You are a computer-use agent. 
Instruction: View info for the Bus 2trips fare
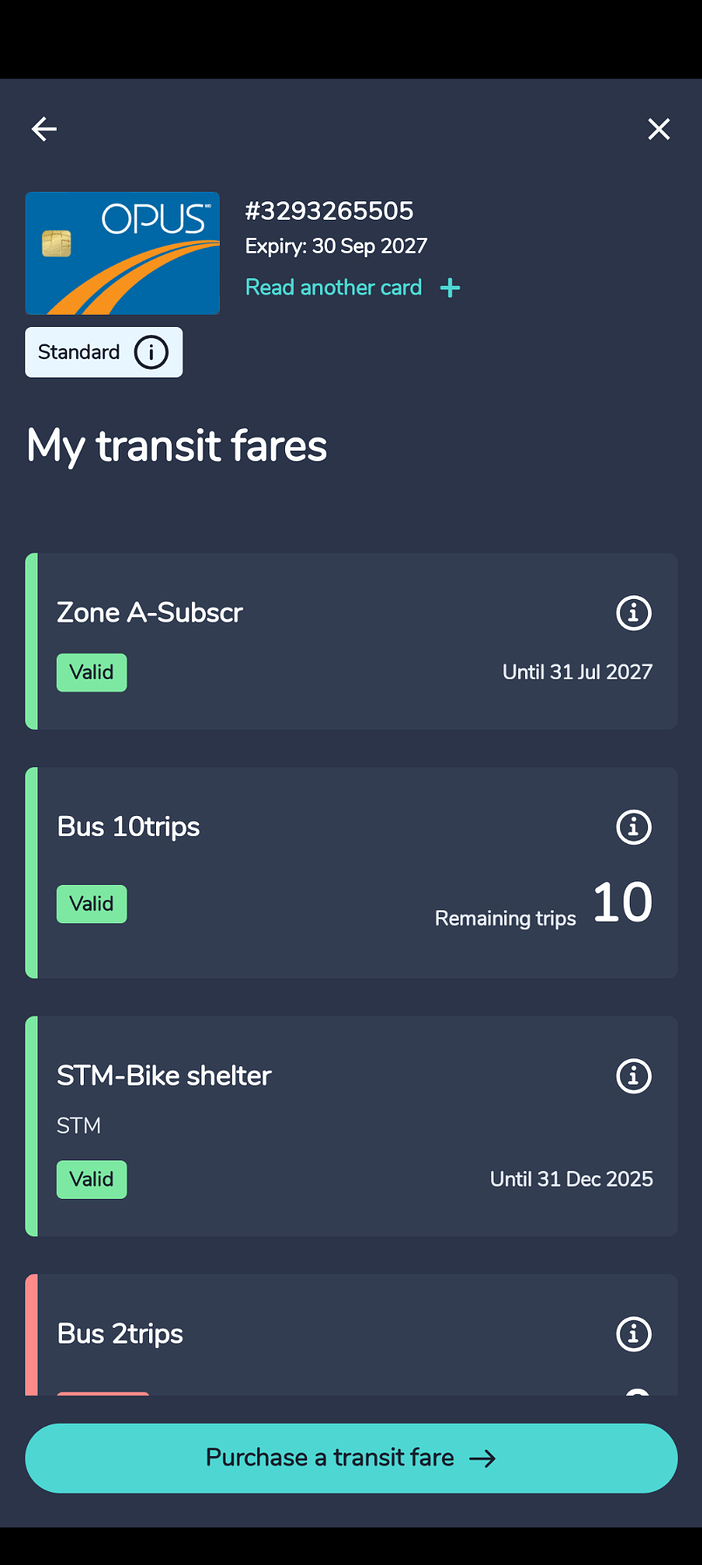tap(633, 1334)
